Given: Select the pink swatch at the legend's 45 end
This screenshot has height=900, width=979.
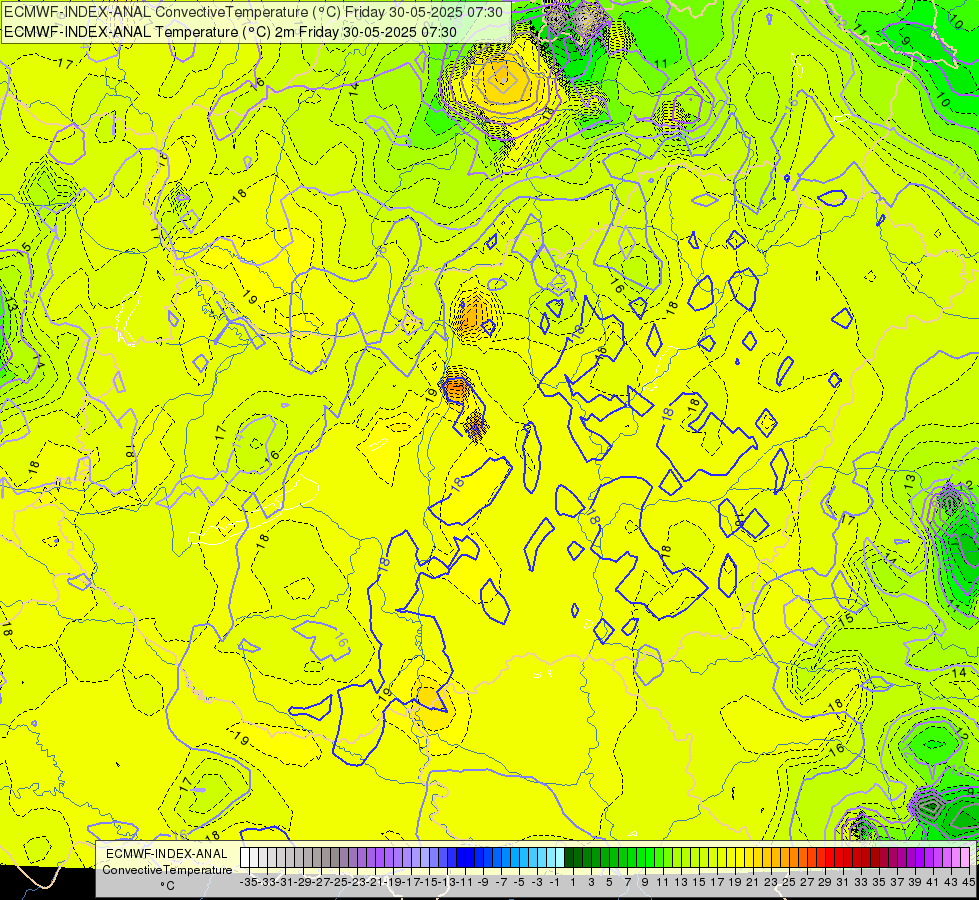Looking at the screenshot, I should (x=965, y=858).
